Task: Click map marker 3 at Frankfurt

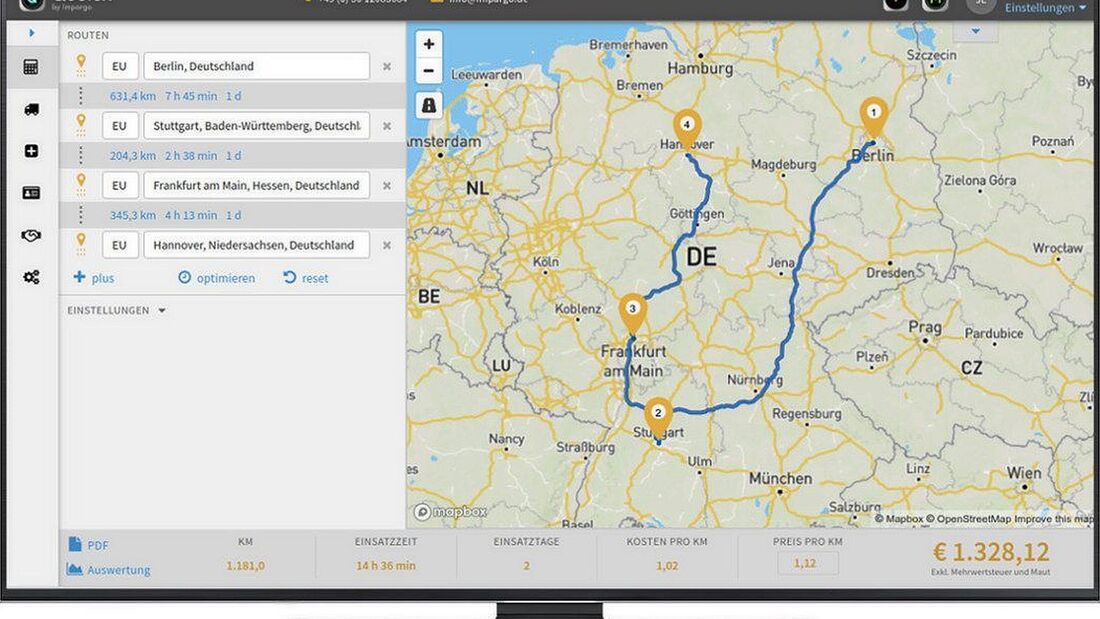Action: coord(632,313)
